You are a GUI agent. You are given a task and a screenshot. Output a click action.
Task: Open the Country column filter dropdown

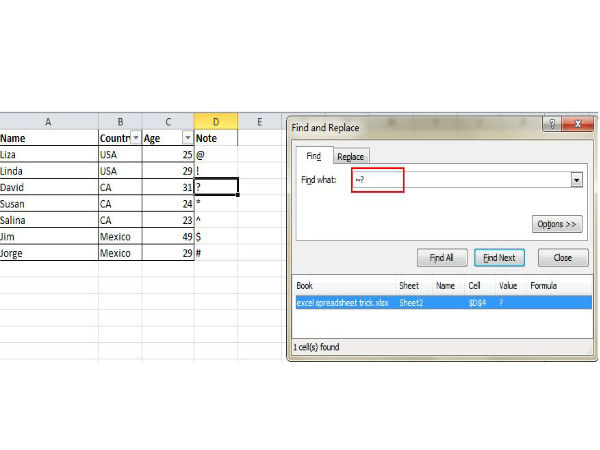pyautogui.click(x=136, y=139)
